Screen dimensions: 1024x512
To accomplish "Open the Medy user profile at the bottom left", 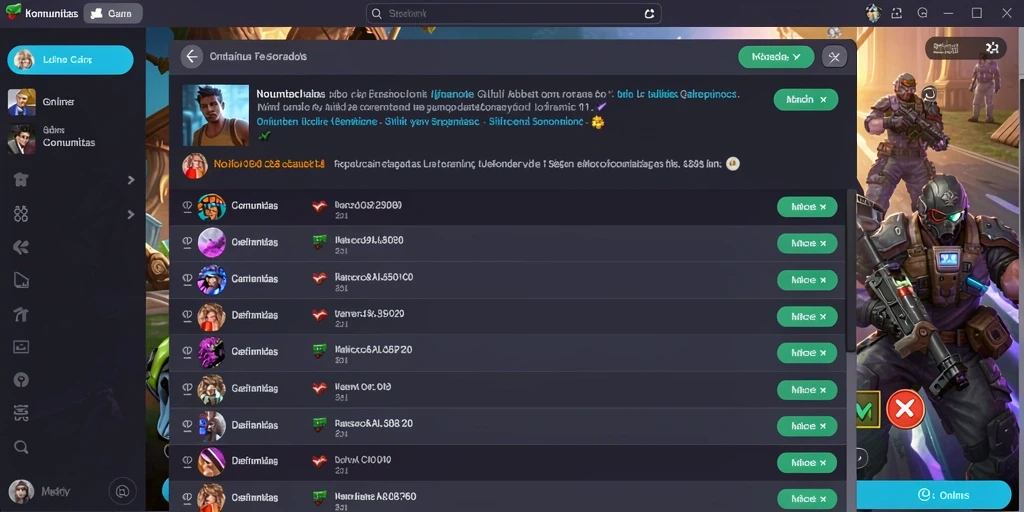I will pos(39,491).
